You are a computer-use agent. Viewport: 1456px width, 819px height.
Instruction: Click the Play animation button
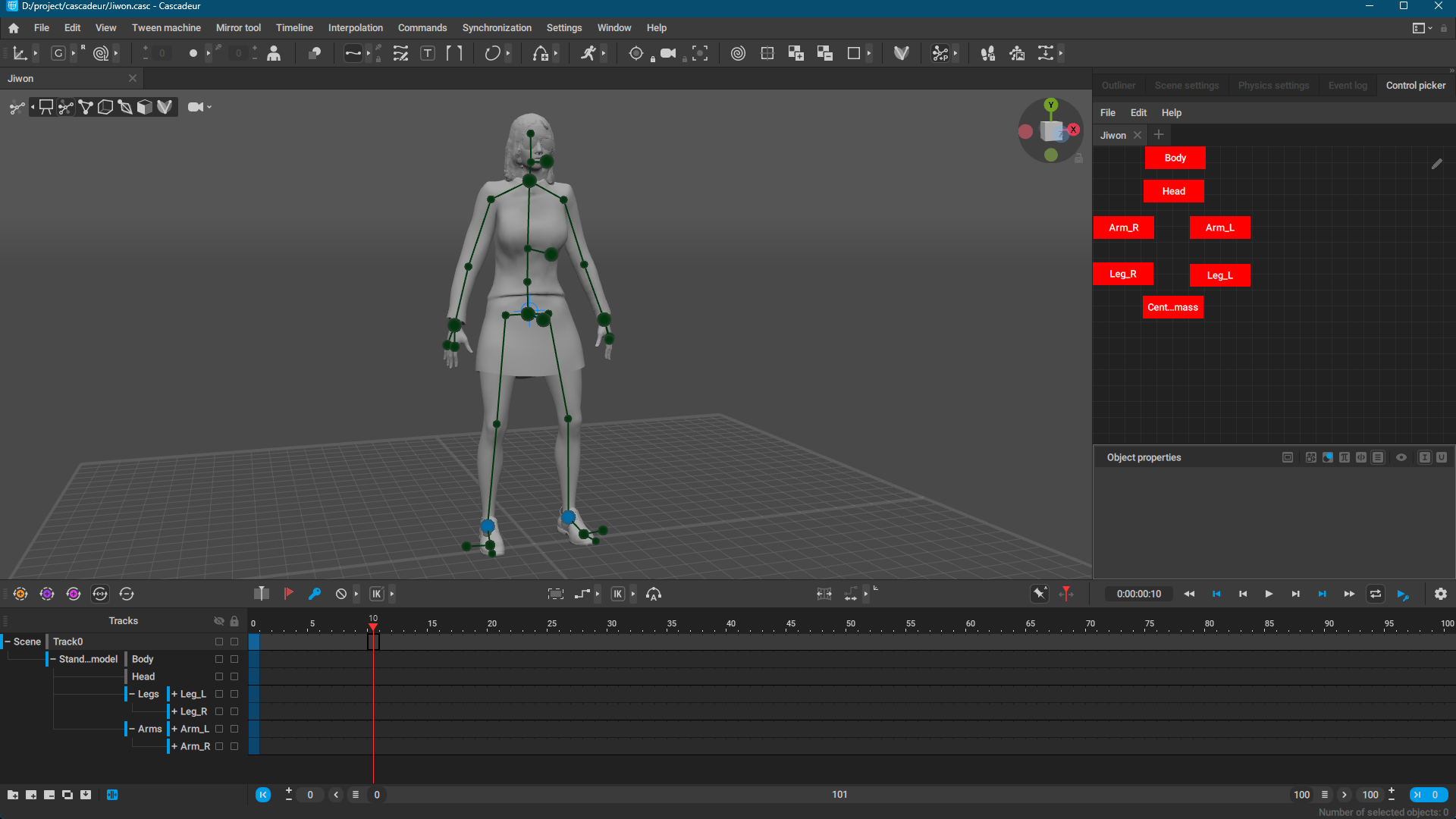[1269, 594]
